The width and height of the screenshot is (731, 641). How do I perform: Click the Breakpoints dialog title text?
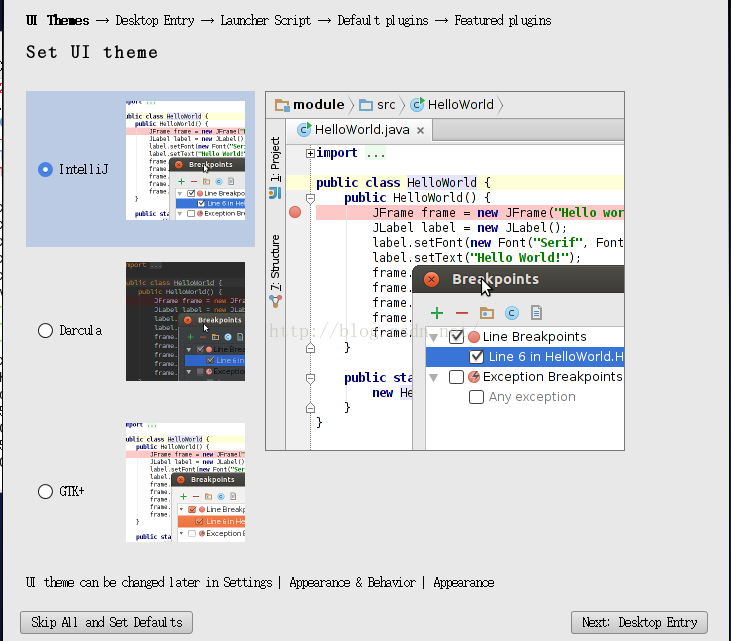(x=496, y=279)
